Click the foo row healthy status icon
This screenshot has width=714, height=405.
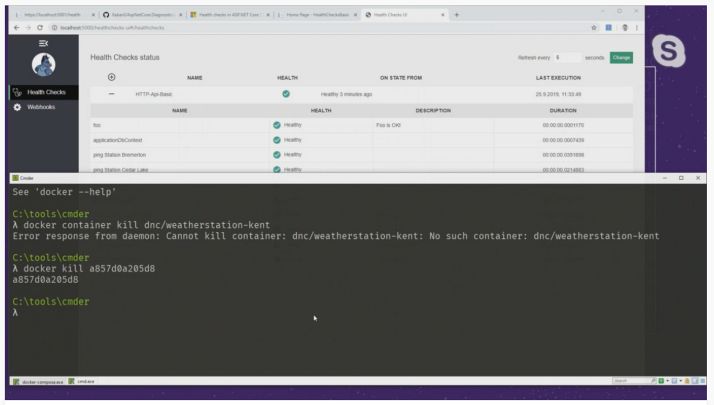[276, 125]
